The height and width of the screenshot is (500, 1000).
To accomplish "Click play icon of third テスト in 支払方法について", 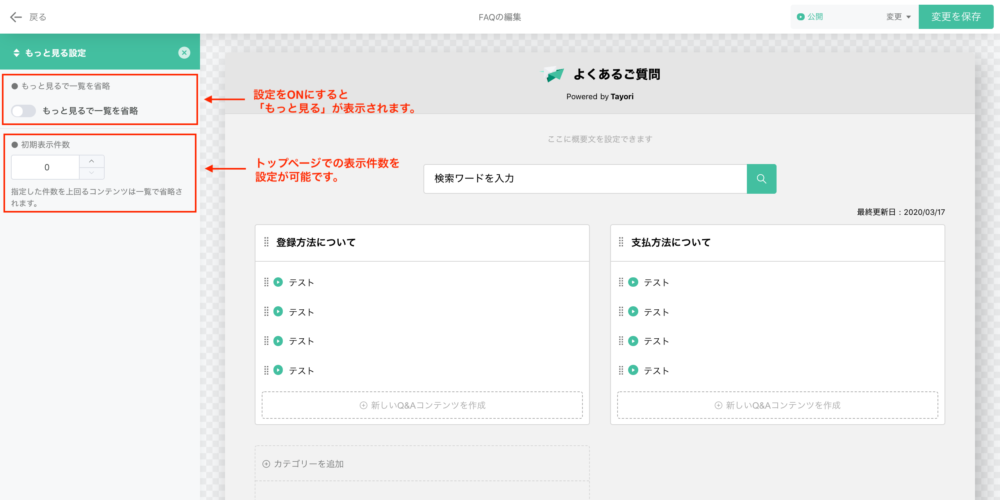I will [x=633, y=341].
